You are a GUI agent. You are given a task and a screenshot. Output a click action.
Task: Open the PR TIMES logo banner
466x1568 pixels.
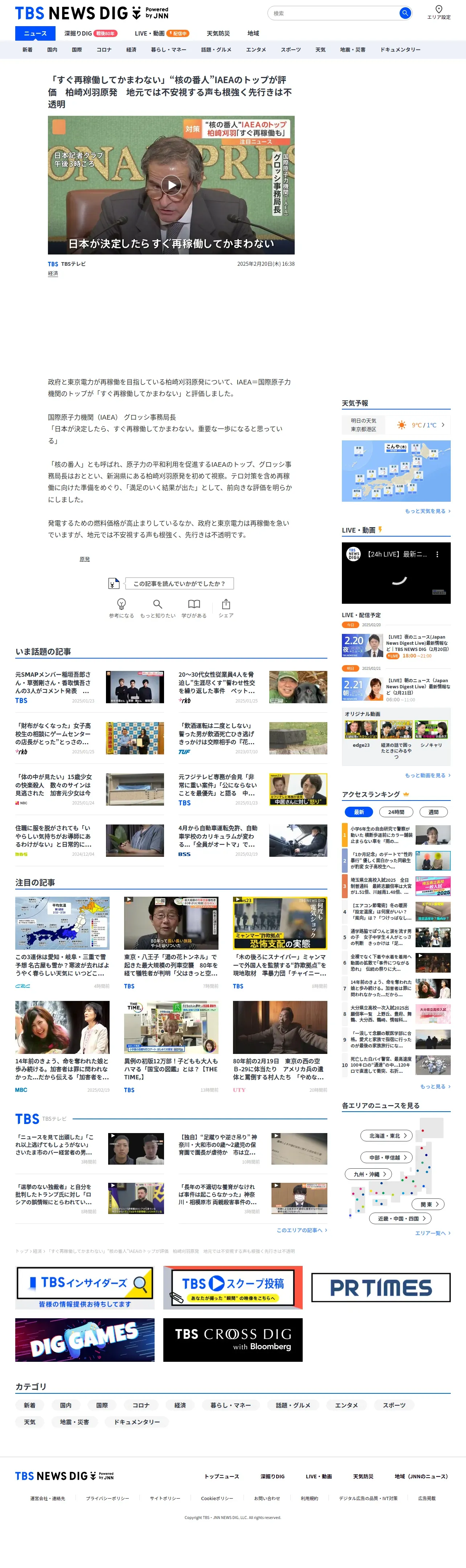point(381,1287)
